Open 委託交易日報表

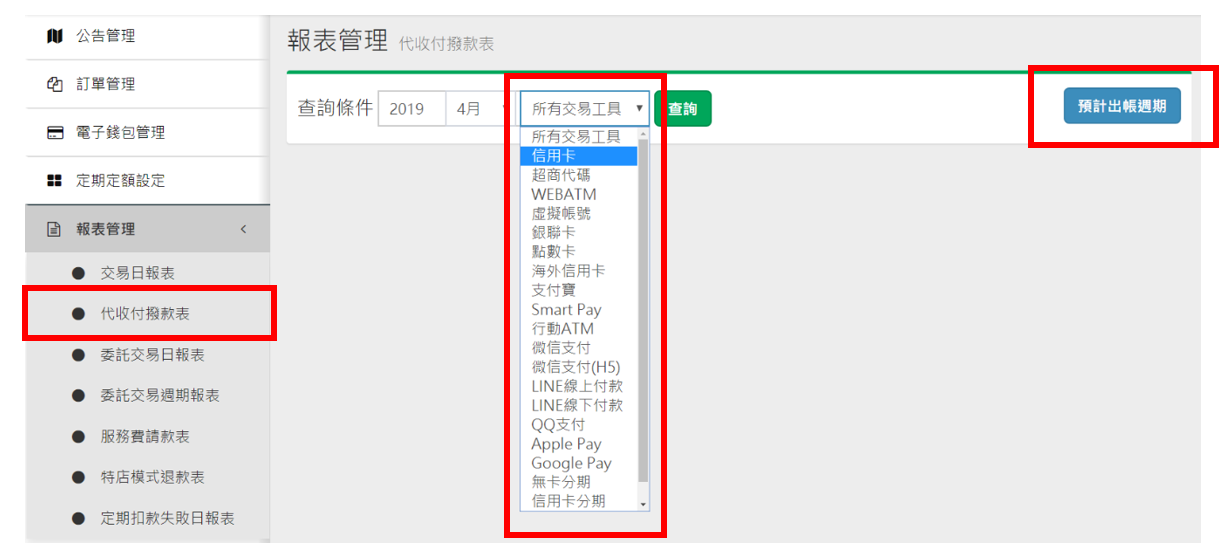coord(152,355)
